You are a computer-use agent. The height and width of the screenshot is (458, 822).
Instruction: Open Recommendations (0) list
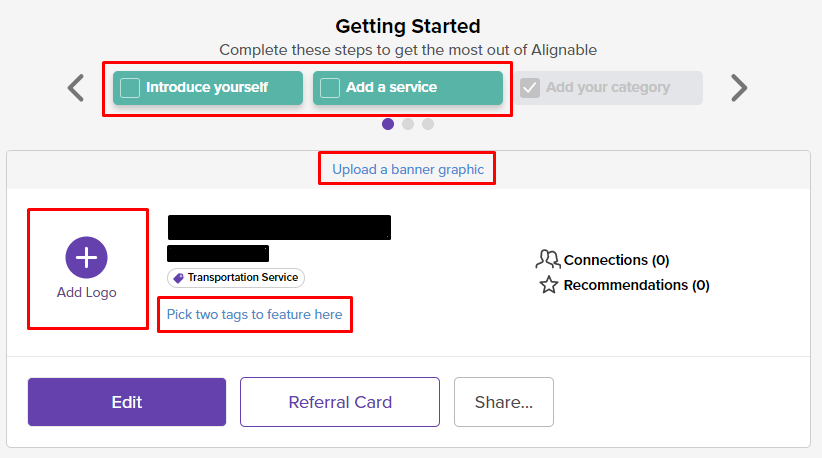pos(636,285)
